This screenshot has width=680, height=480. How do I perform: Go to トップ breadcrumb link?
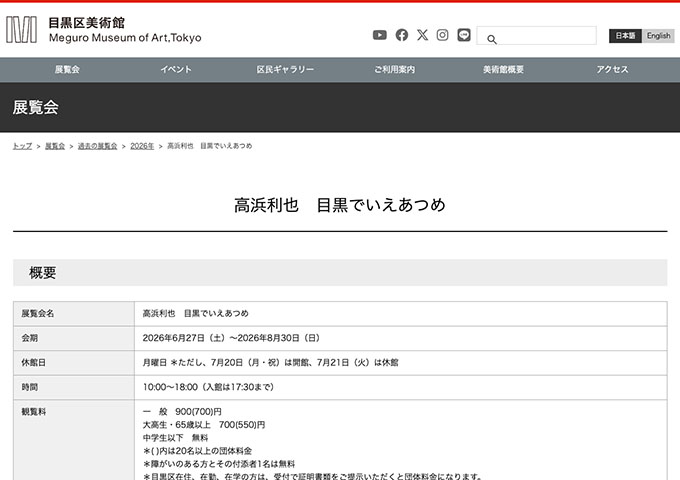click(22, 146)
